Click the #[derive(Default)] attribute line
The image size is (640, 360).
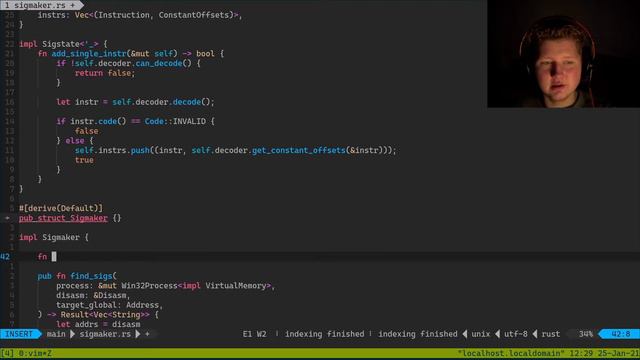tap(61, 208)
